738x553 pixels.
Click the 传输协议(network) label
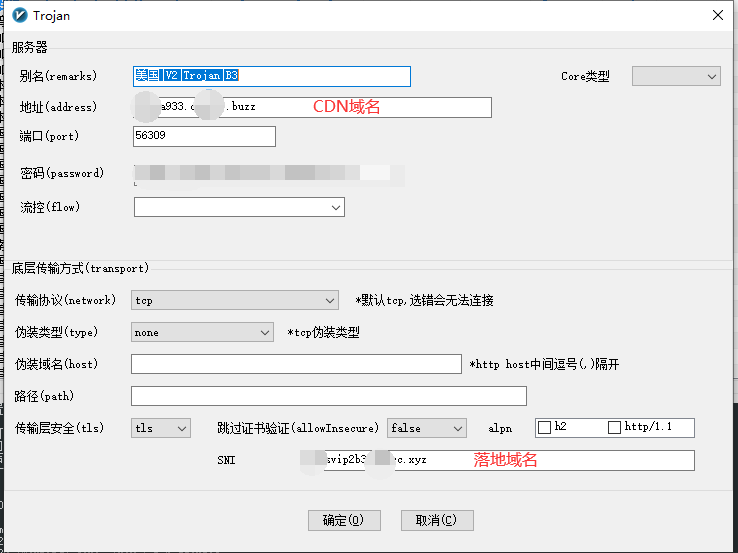coord(65,300)
